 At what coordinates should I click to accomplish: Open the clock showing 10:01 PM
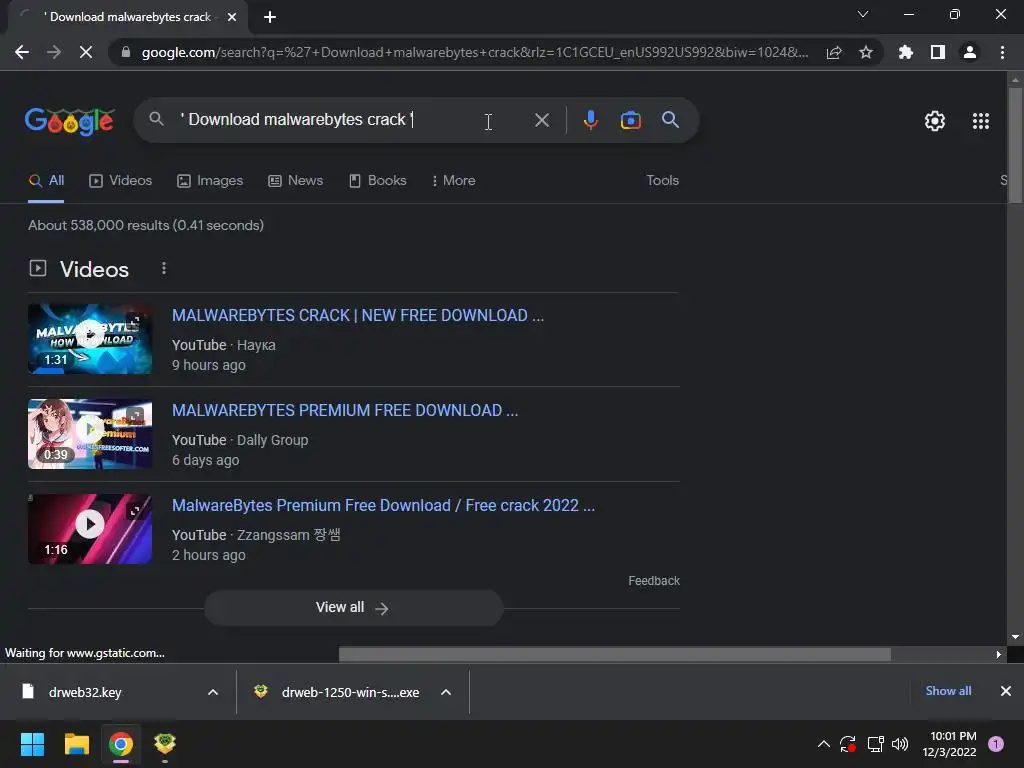pos(949,744)
